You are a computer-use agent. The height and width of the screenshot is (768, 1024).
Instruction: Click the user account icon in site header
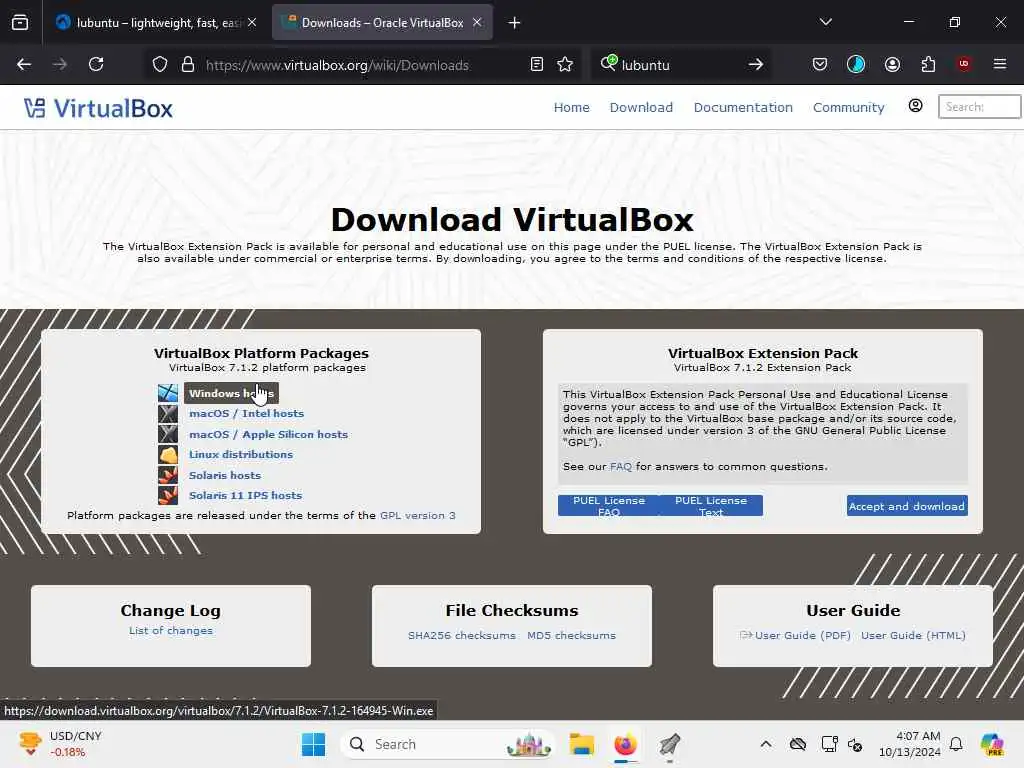[x=916, y=106]
